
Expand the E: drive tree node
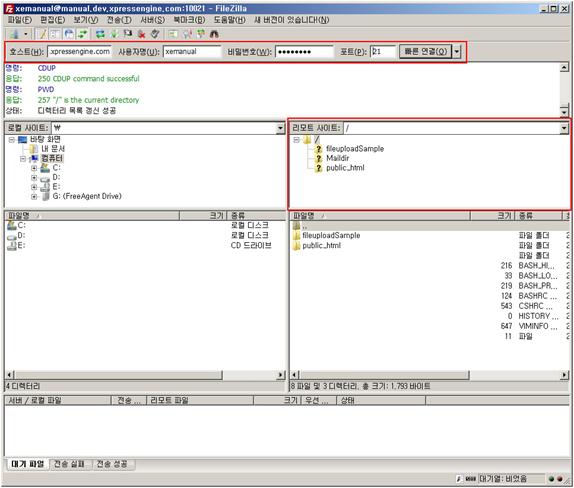[34, 187]
